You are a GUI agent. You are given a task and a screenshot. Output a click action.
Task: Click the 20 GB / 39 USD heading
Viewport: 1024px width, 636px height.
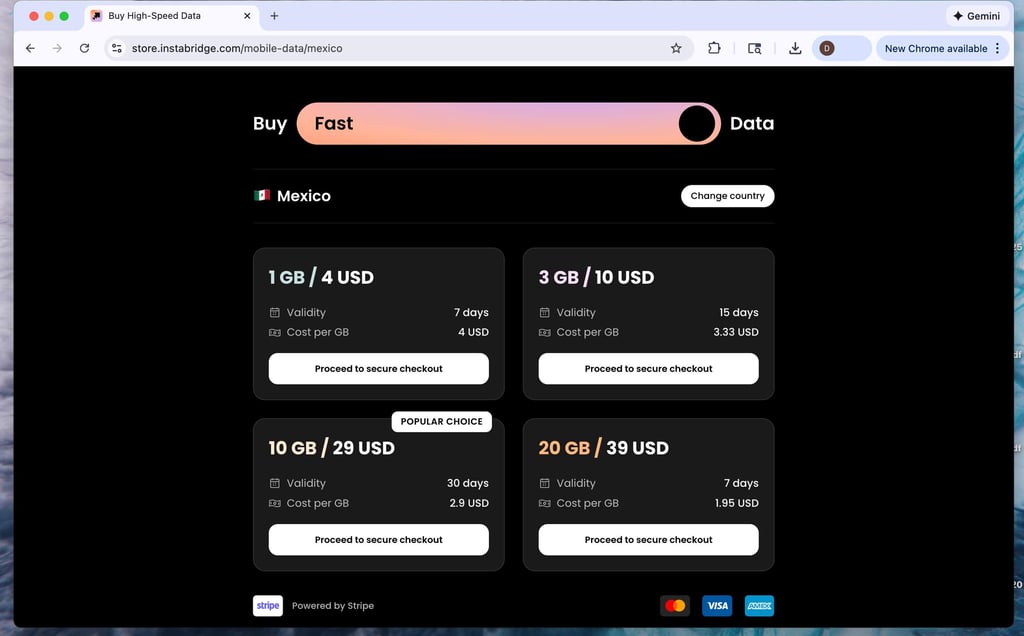pyautogui.click(x=603, y=448)
